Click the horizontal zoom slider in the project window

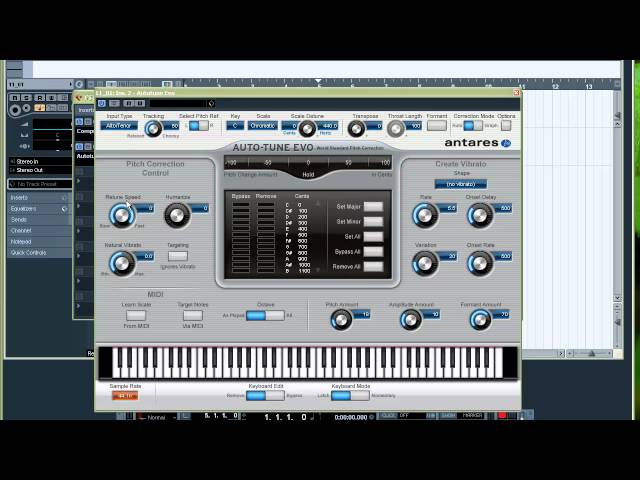coord(591,353)
